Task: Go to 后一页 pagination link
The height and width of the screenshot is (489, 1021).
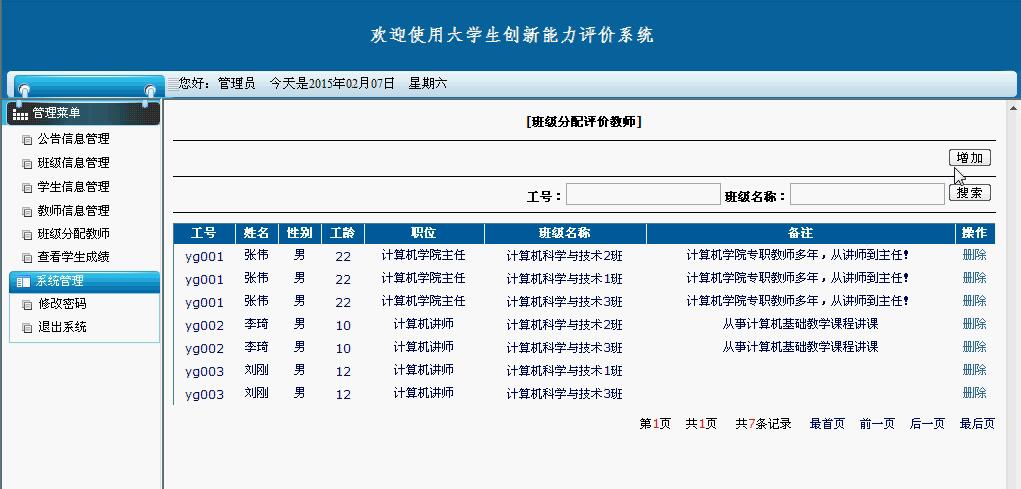Action: [927, 424]
